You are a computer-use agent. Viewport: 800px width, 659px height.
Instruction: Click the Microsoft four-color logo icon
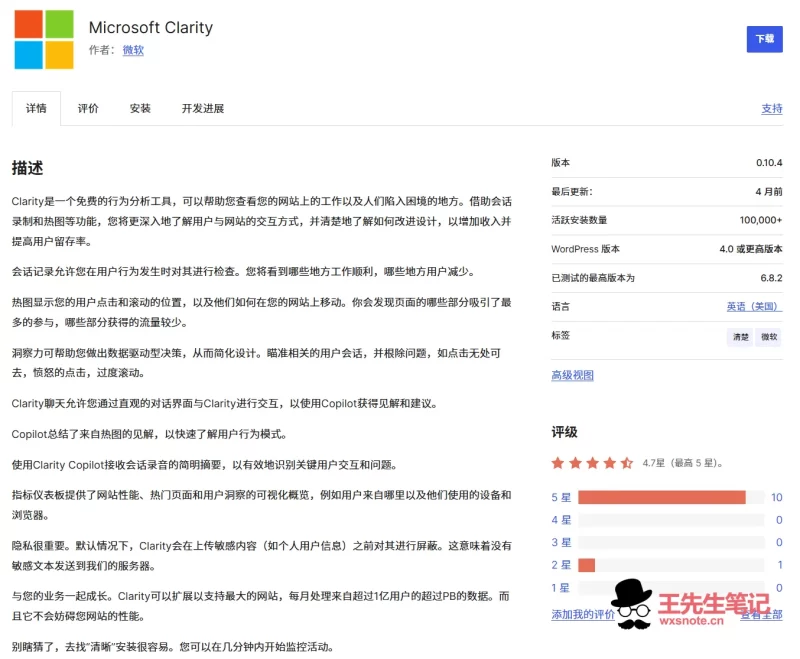point(44,39)
